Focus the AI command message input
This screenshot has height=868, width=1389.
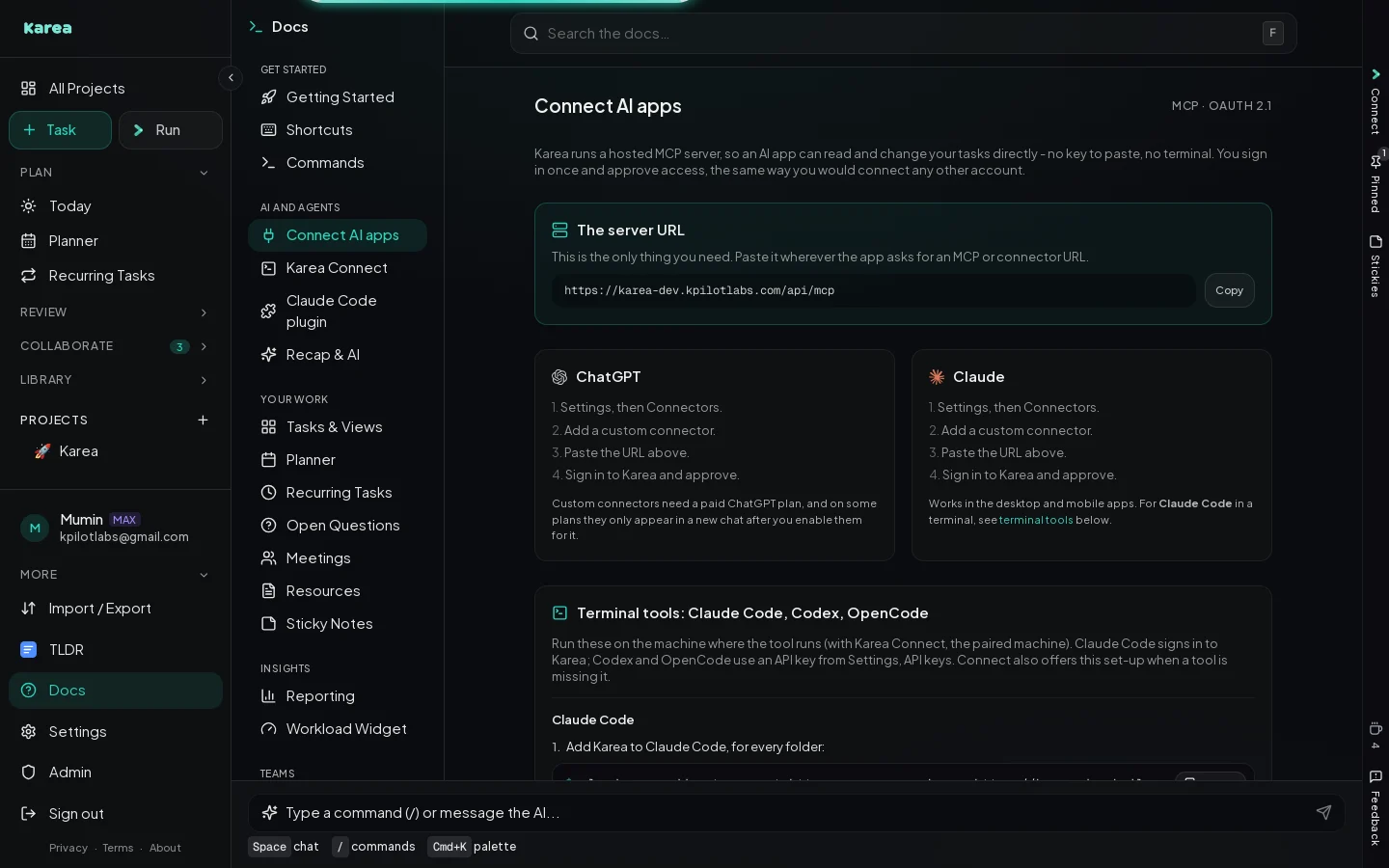(797, 813)
